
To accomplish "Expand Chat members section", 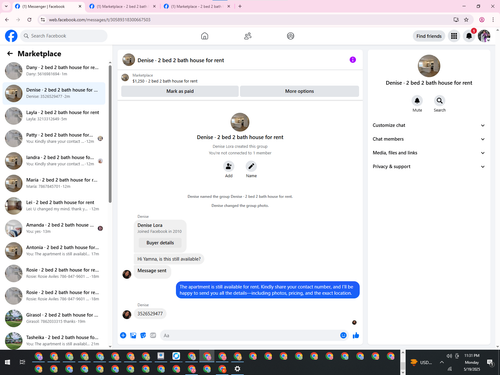I will [429, 139].
